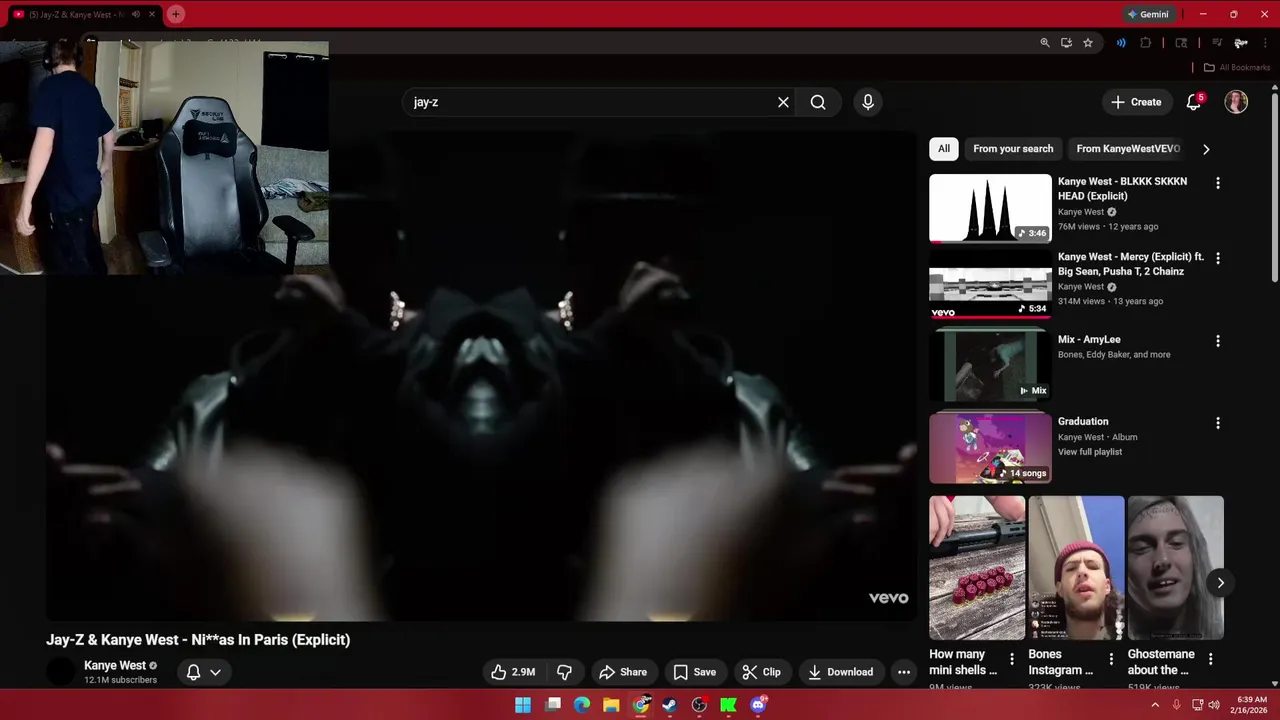Click the magnifier search button
This screenshot has height=720, width=1280.
tap(818, 102)
